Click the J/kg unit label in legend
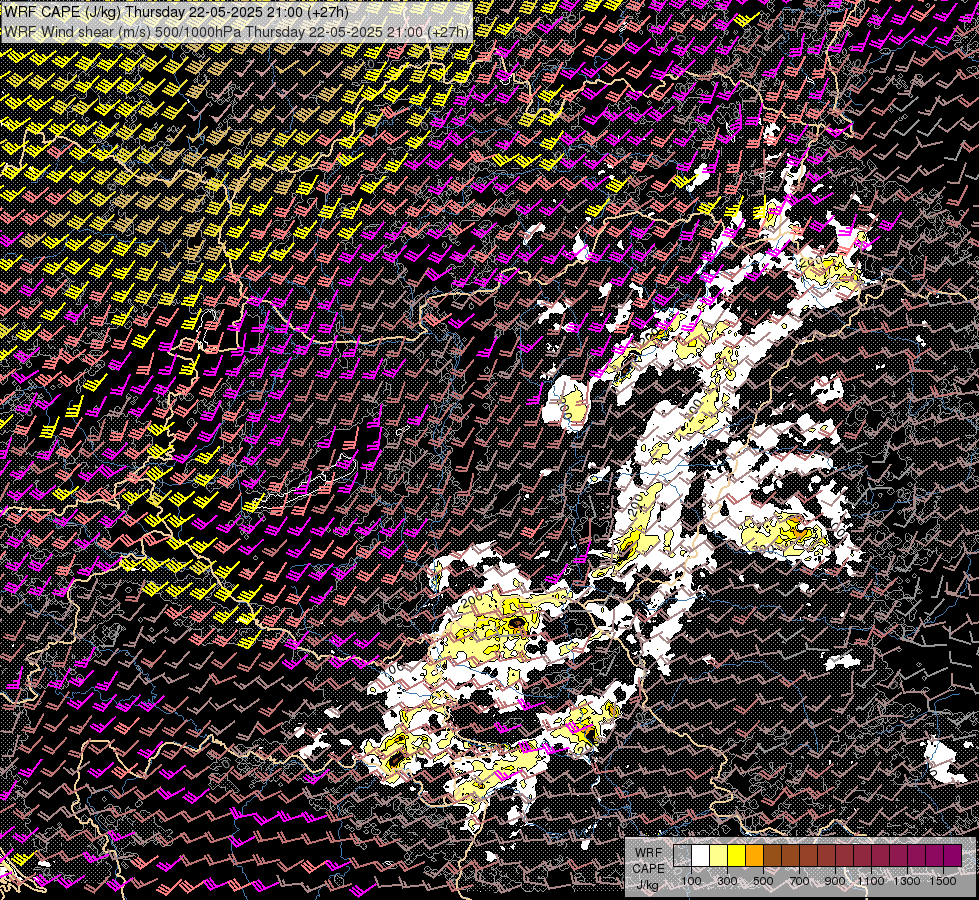 tap(648, 885)
